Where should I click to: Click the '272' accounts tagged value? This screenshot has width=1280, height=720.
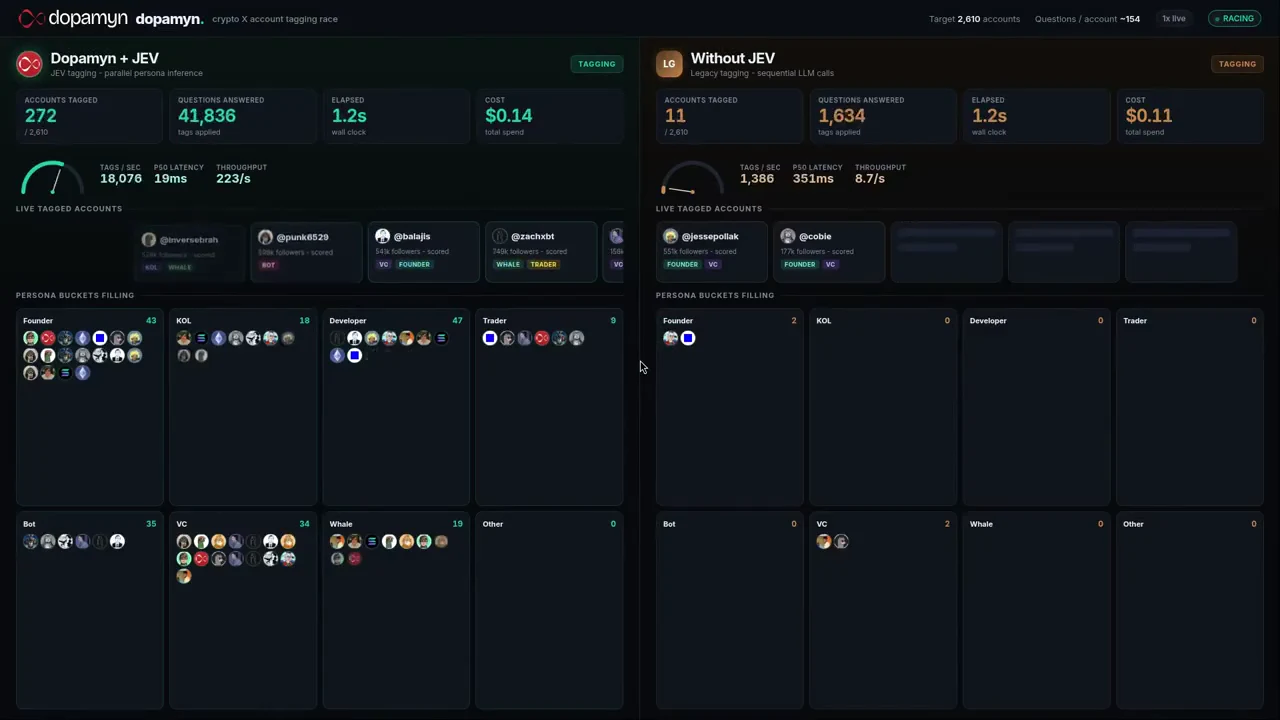click(x=41, y=116)
